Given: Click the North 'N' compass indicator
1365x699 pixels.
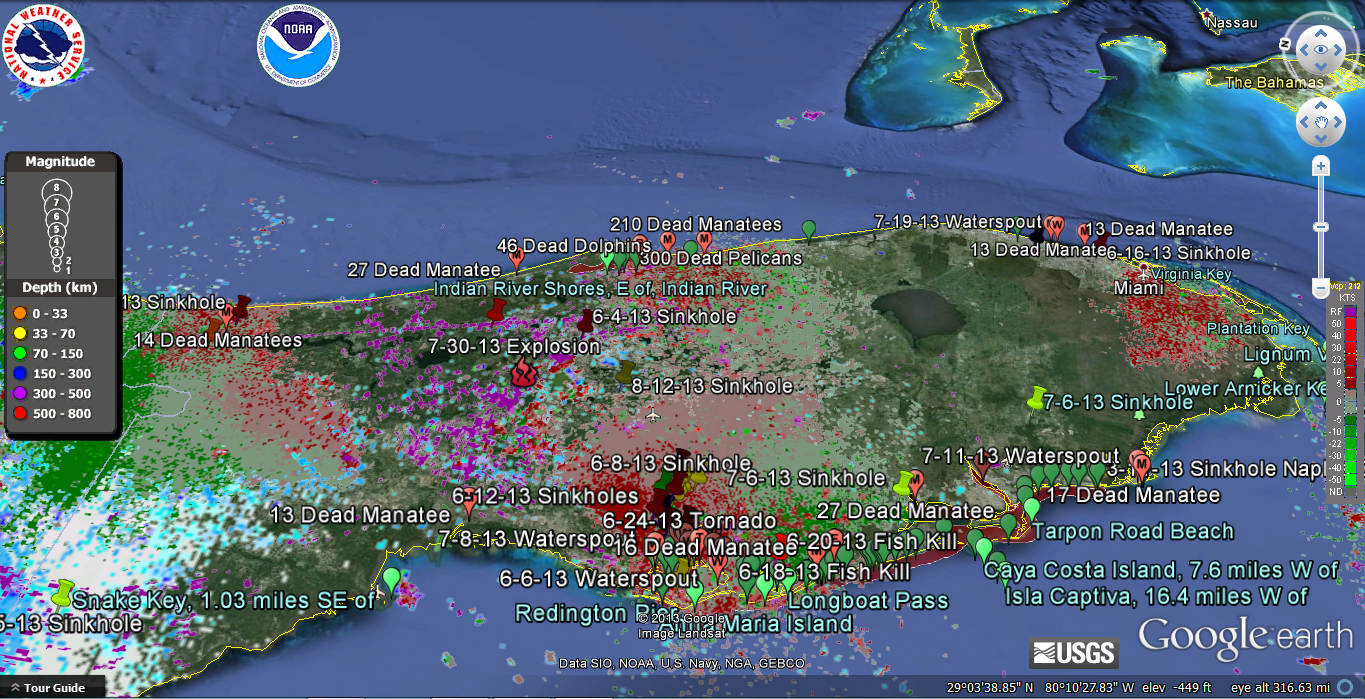Looking at the screenshot, I should pos(1285,44).
